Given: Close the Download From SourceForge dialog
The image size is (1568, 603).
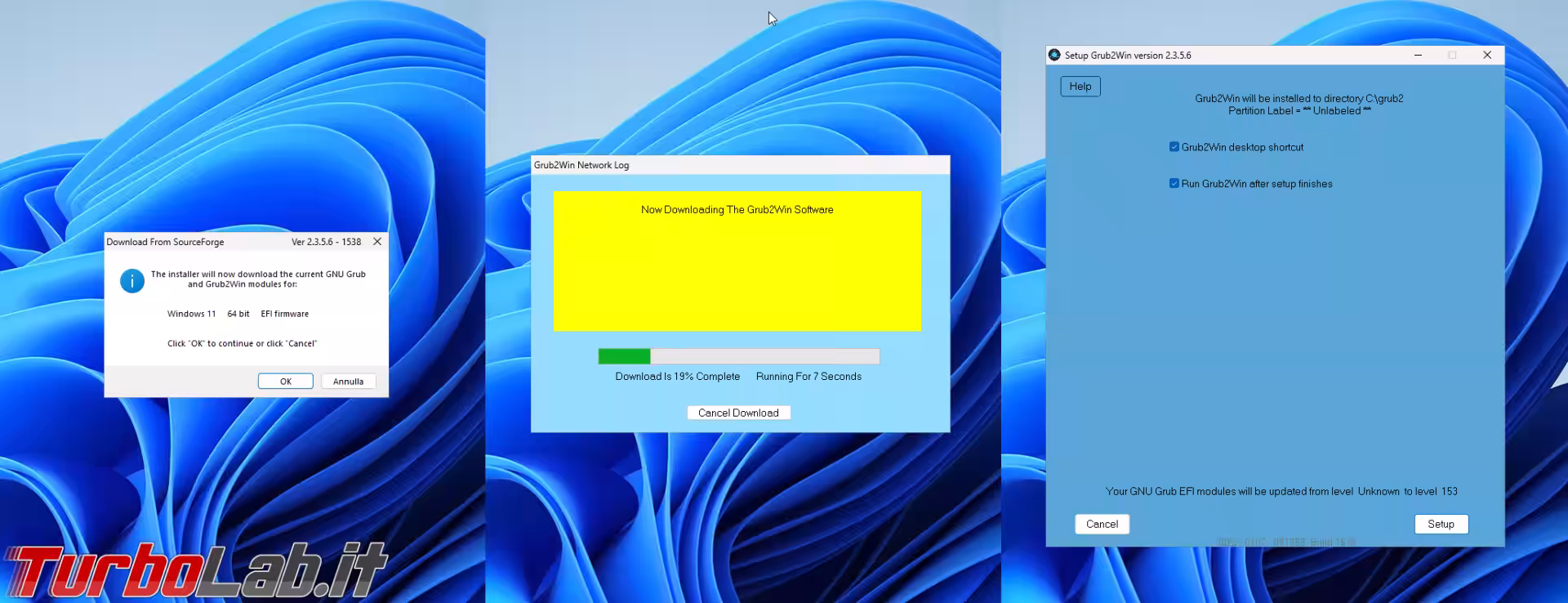Looking at the screenshot, I should tap(377, 242).
